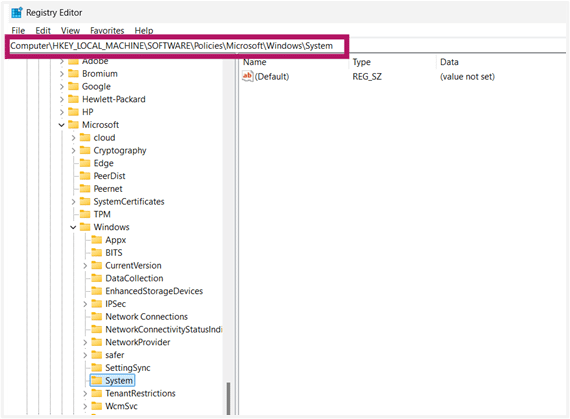Image resolution: width=570 pixels, height=419 pixels.
Task: Click the Peernet folder icon
Action: [85, 189]
